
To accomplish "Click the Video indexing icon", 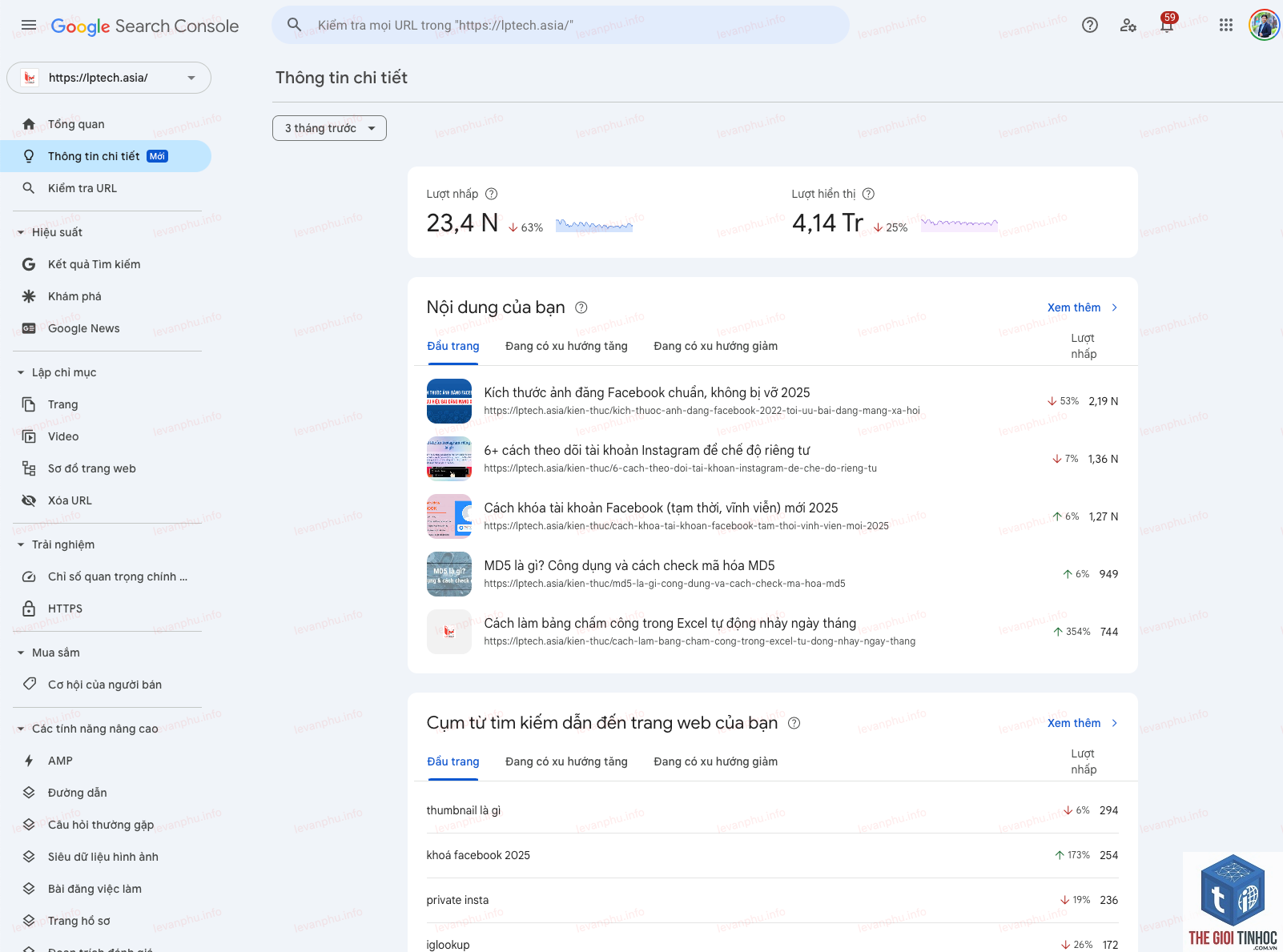I will (29, 436).
